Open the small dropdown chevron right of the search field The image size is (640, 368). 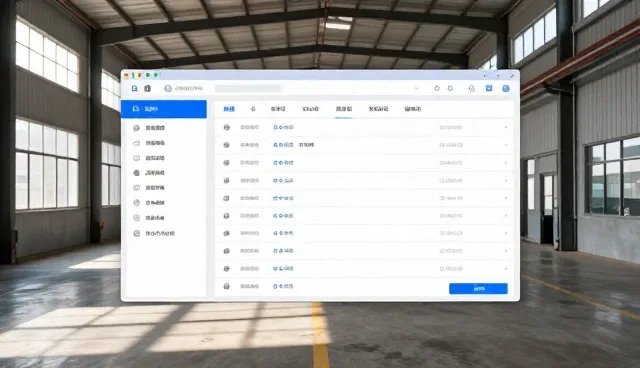(x=416, y=88)
